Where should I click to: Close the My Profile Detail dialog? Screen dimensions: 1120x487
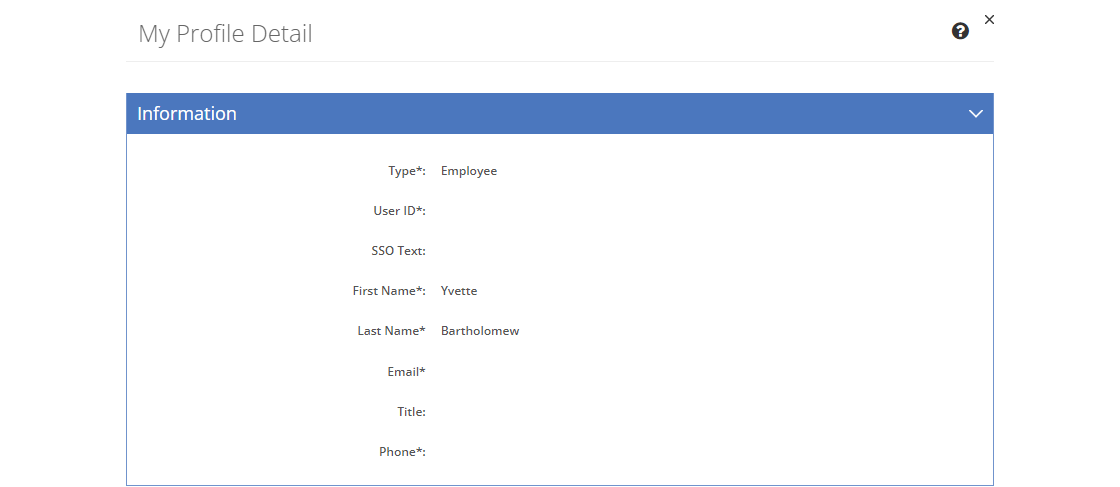[x=989, y=20]
